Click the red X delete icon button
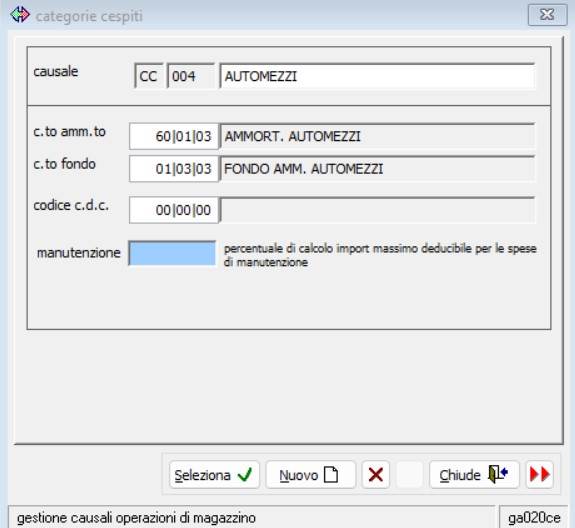The image size is (575, 528). pyautogui.click(x=376, y=475)
